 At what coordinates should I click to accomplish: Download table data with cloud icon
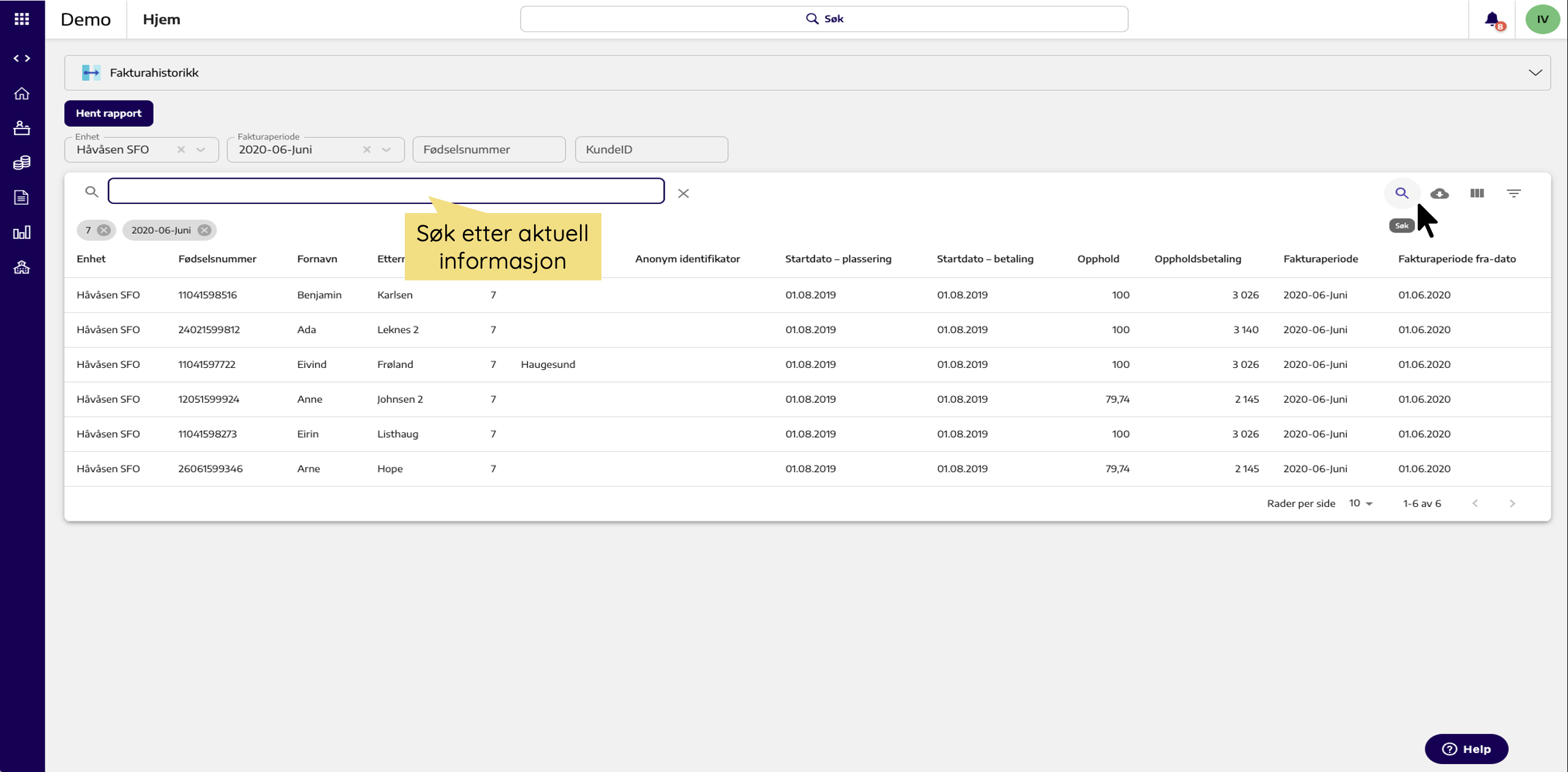coord(1439,193)
